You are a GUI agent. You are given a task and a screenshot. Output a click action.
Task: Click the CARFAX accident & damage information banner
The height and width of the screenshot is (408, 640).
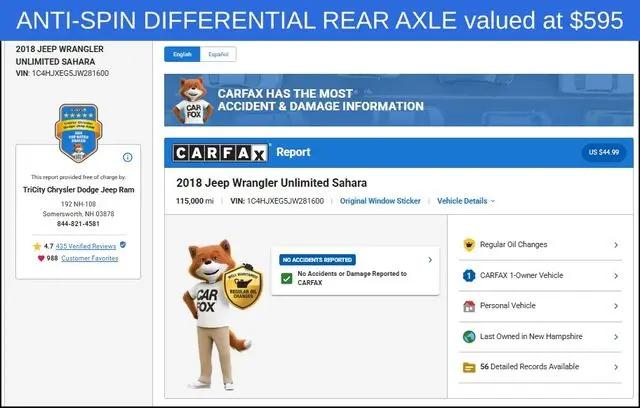(399, 100)
